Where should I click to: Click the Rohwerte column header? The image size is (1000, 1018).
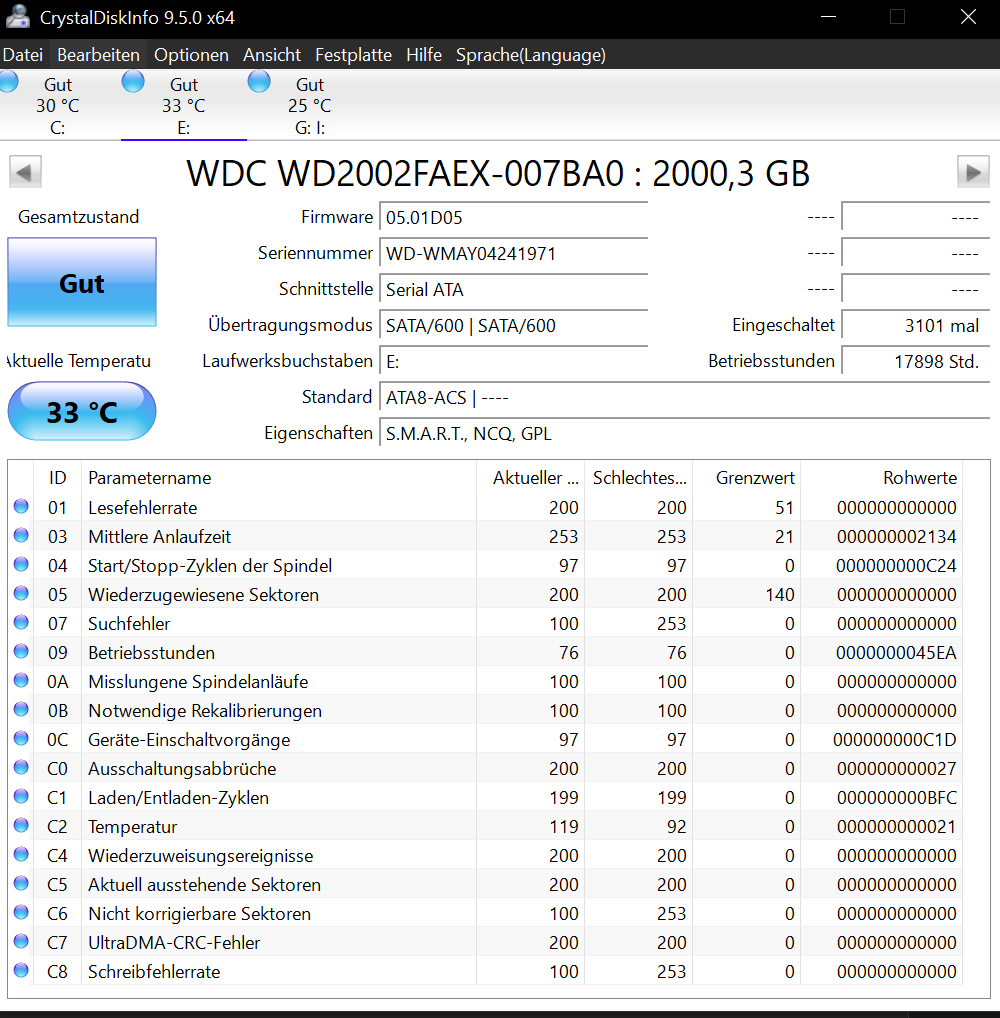[882, 478]
